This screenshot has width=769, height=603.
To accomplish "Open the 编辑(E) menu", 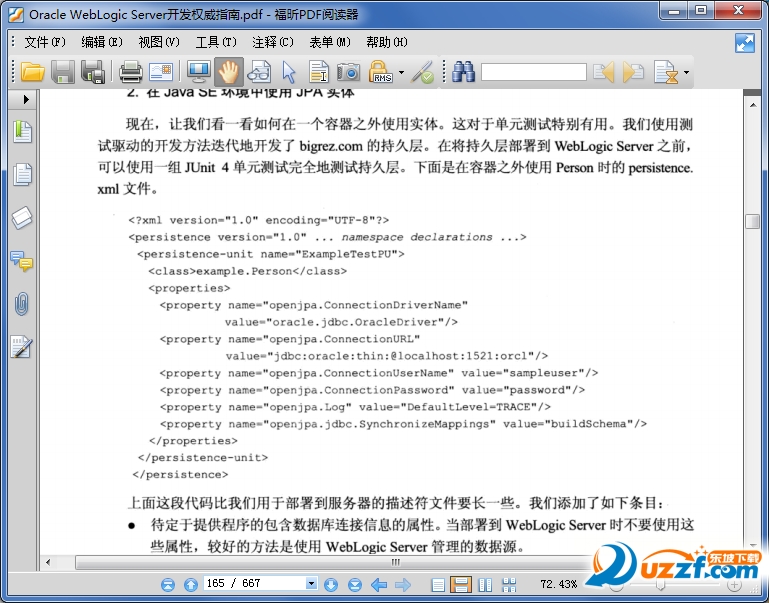I will pyautogui.click(x=102, y=42).
